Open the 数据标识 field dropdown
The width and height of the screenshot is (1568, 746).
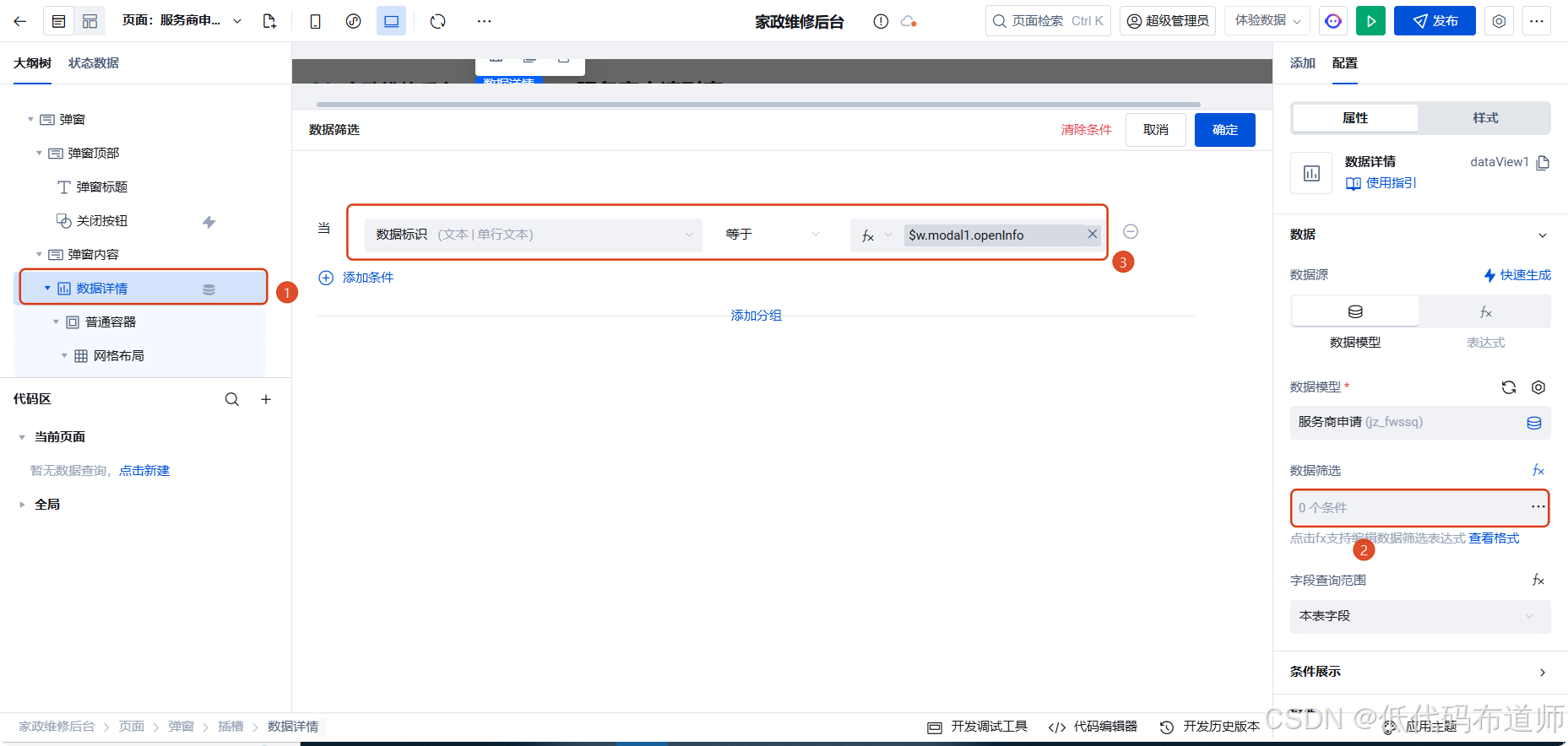(534, 235)
